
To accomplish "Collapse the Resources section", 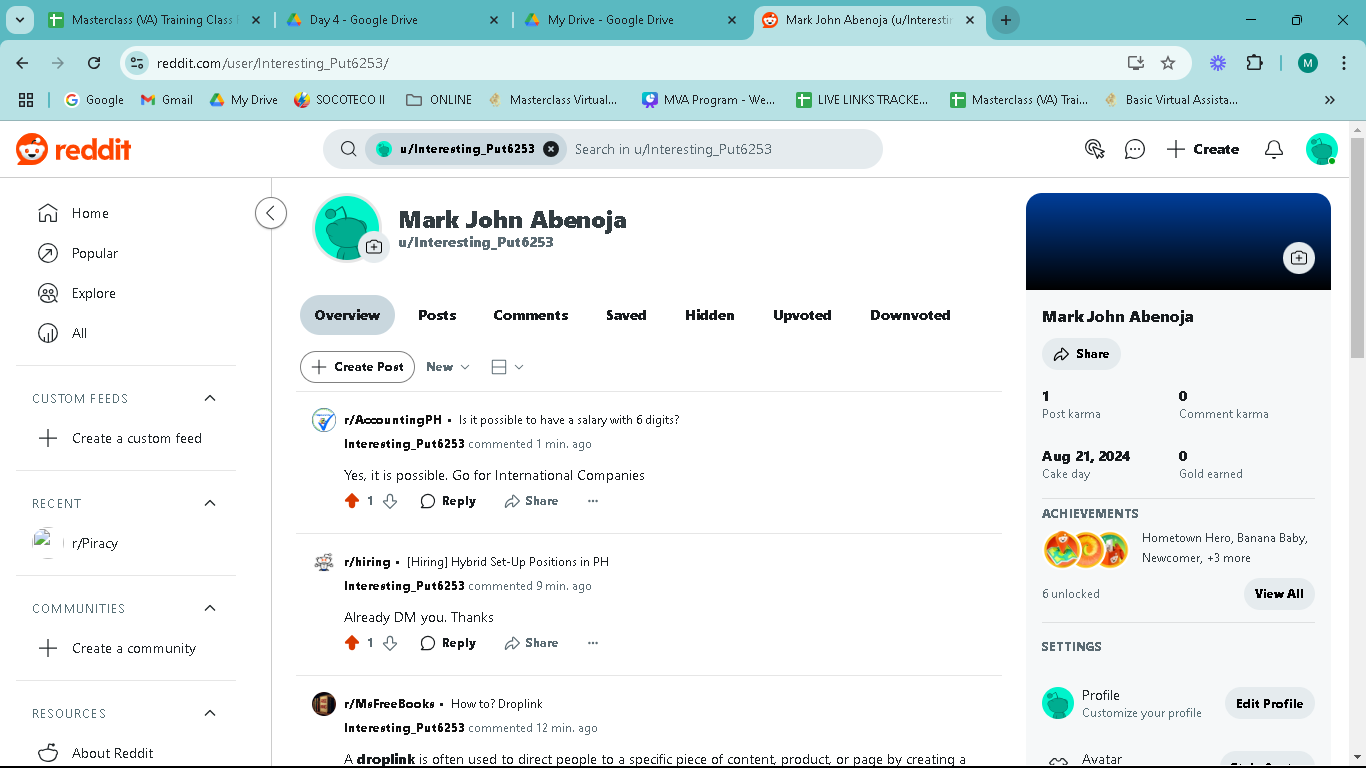I will [x=210, y=713].
